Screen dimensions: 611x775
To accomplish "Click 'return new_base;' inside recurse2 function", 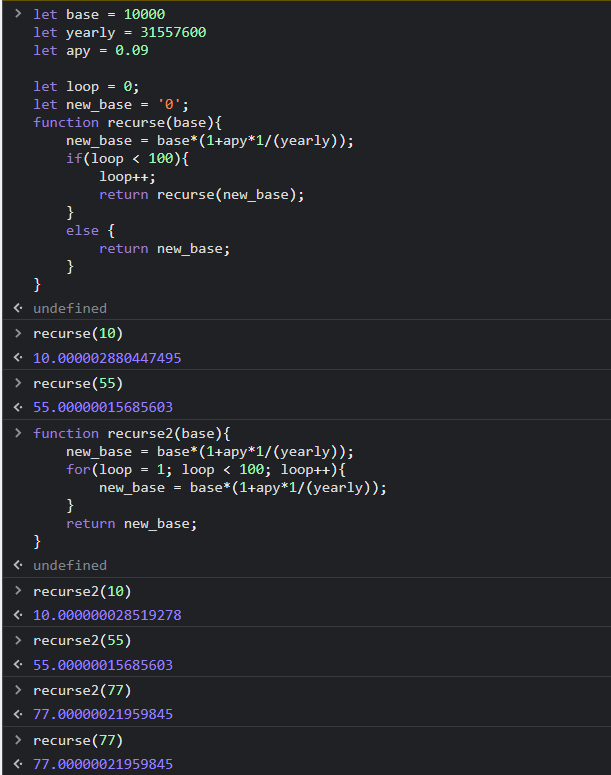I will pyautogui.click(x=131, y=524).
